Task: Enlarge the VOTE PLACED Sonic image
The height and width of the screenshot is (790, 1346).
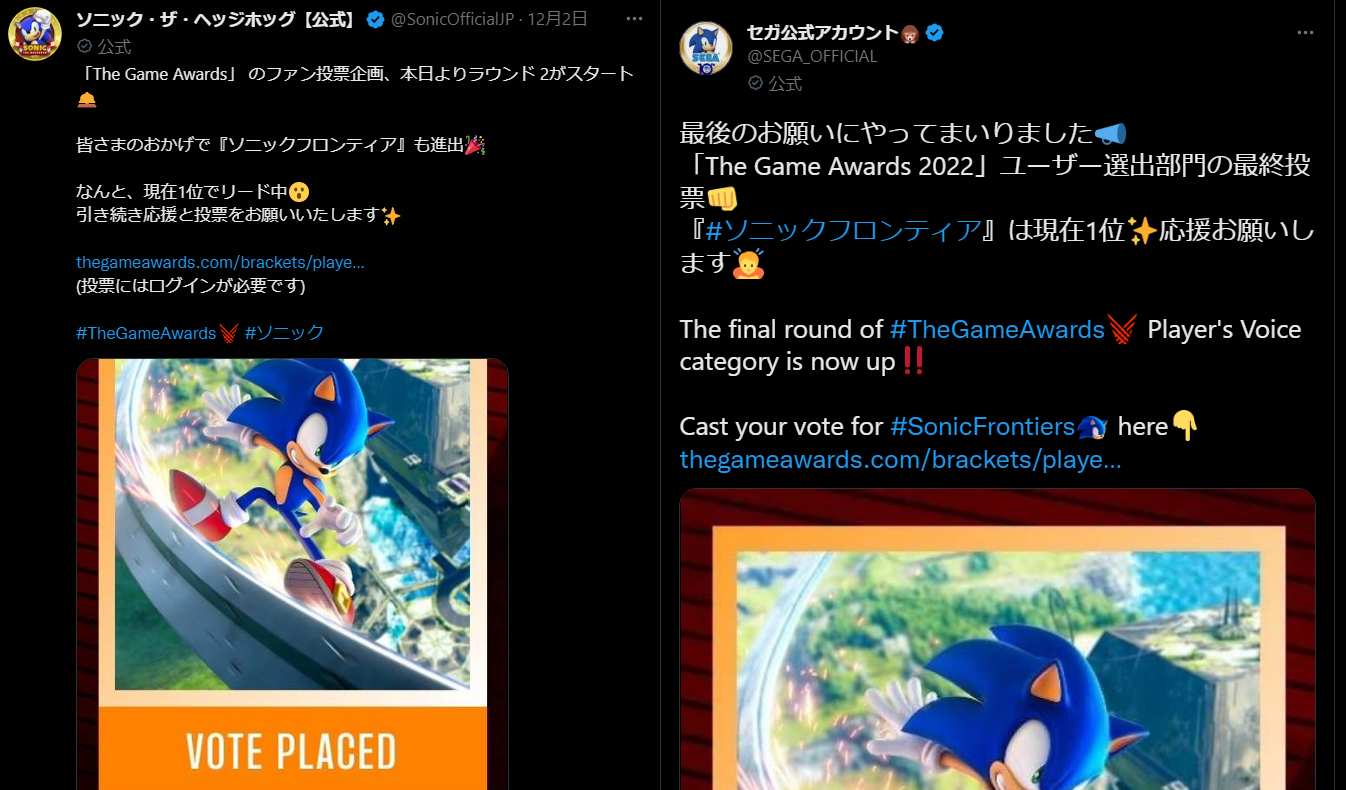Action: pos(293,574)
